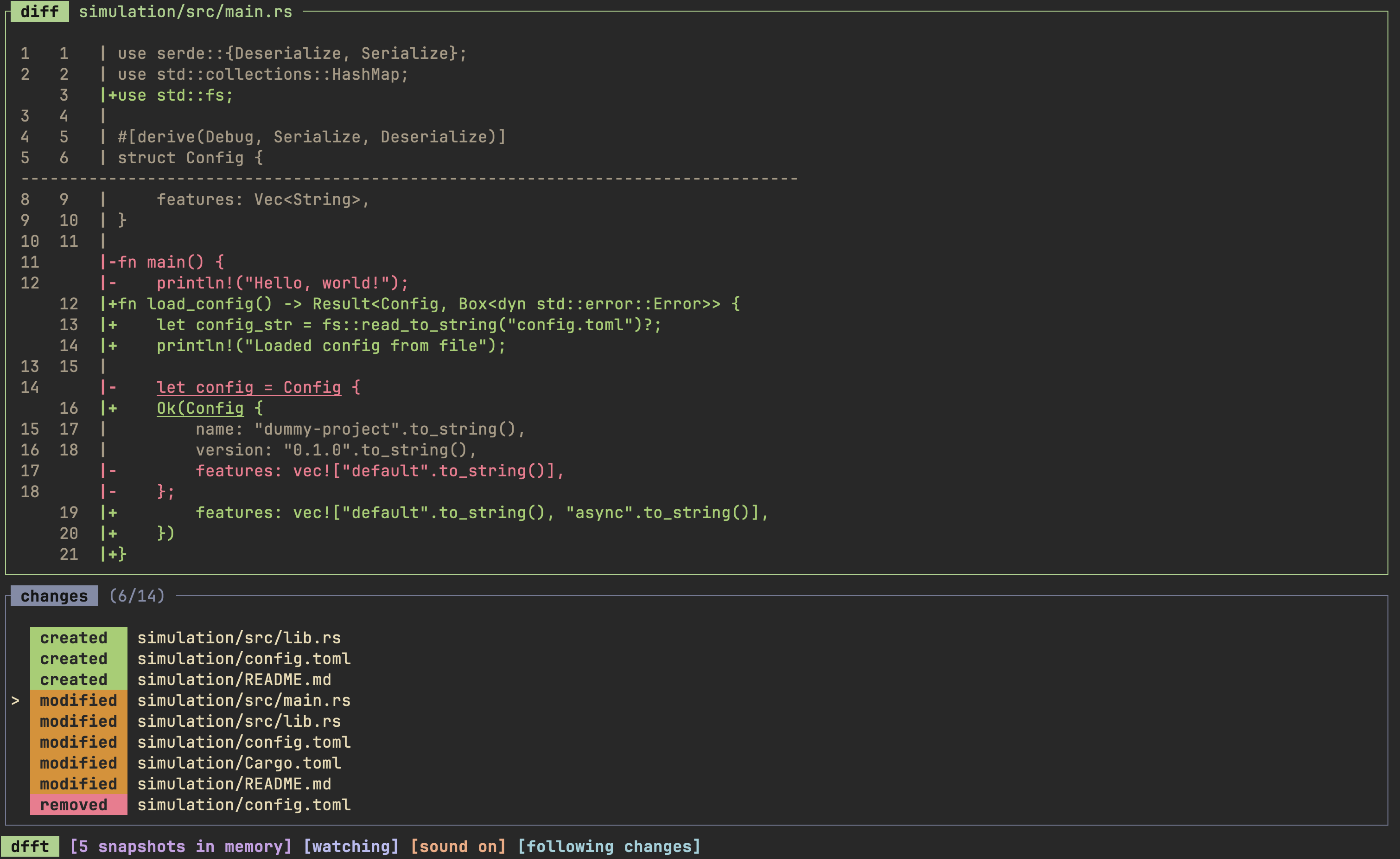This screenshot has height=859, width=1400.
Task: Select modified simulation/README.md change entry
Action: point(234,784)
